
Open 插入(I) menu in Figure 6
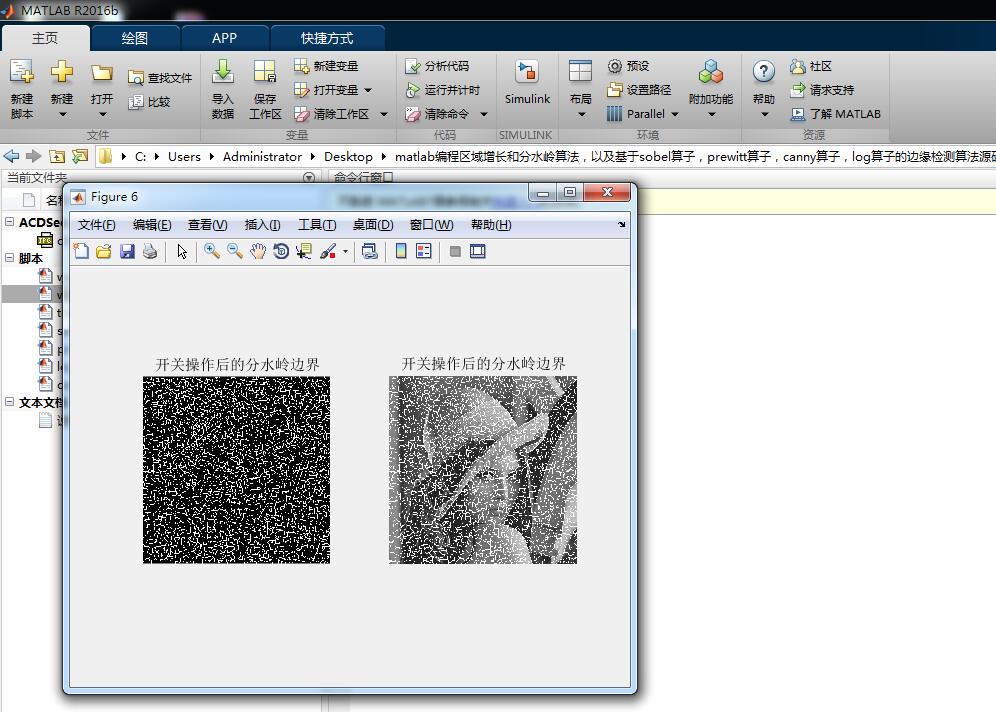tap(262, 225)
